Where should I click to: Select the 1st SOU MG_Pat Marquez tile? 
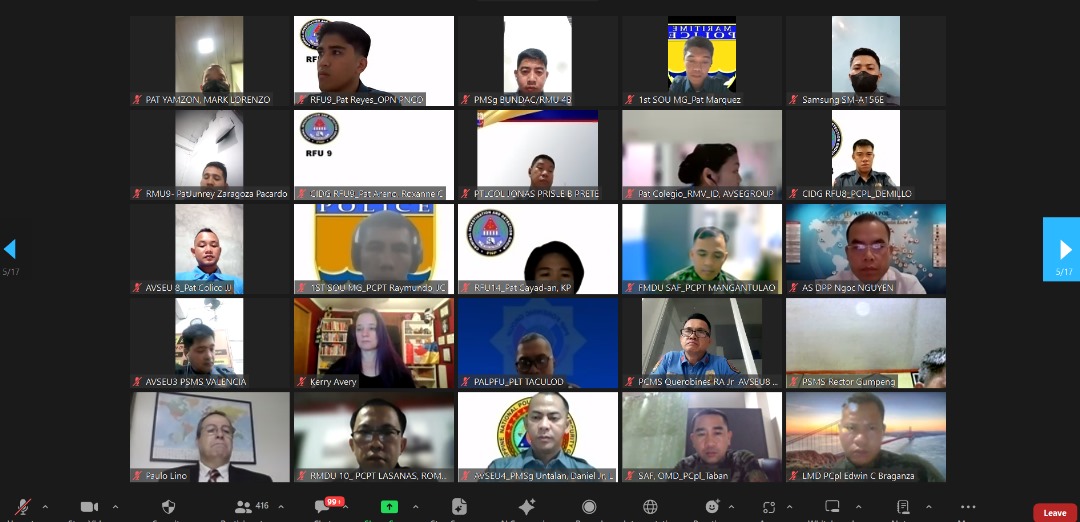click(x=702, y=61)
